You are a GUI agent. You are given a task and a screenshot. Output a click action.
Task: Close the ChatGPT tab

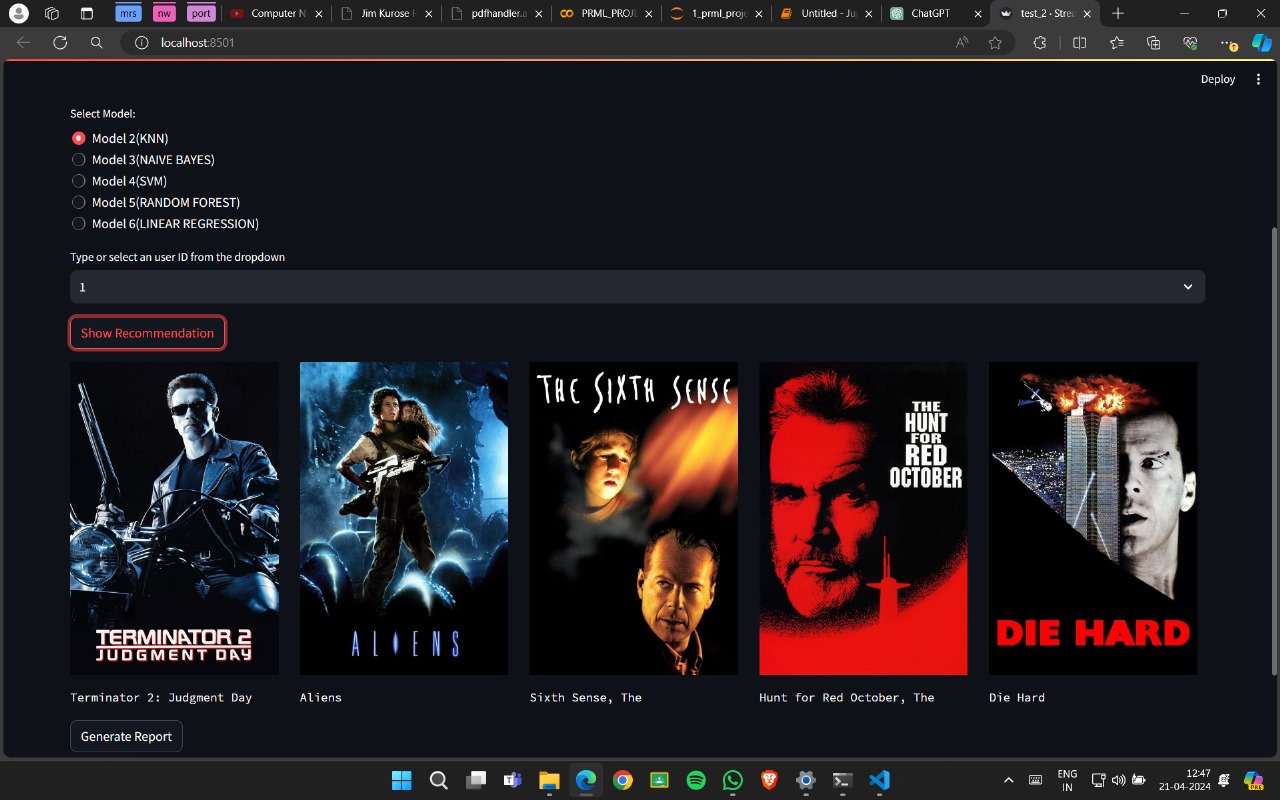[x=978, y=14]
